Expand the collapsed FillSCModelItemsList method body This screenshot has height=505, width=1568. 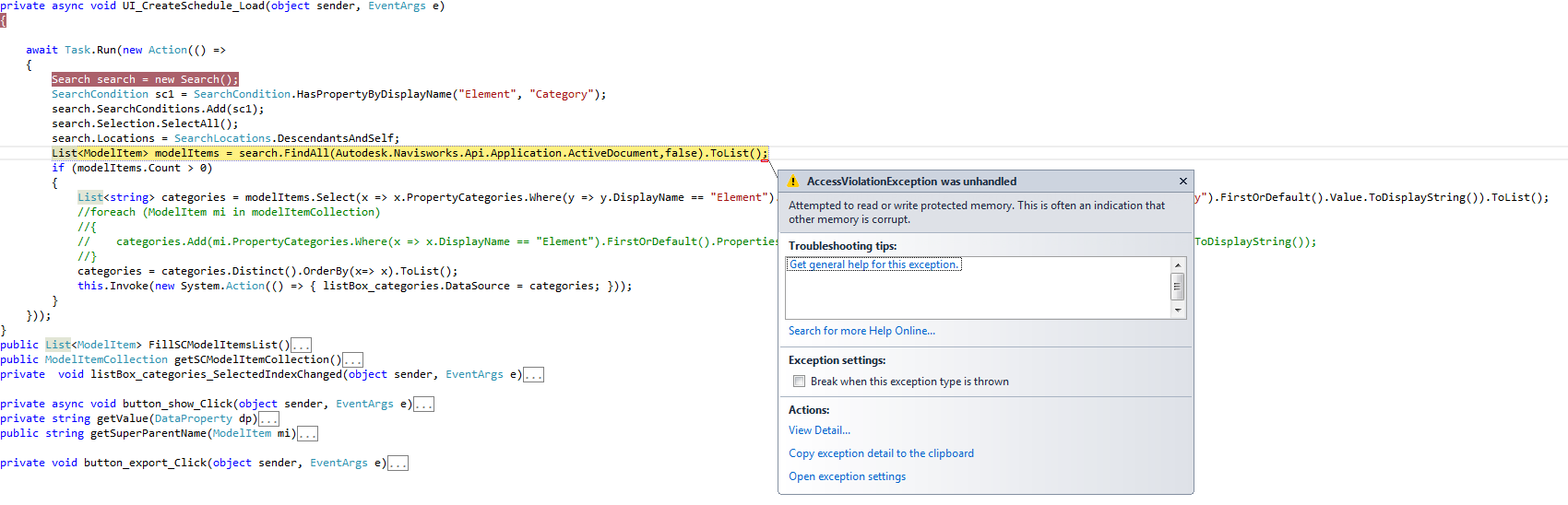(301, 346)
